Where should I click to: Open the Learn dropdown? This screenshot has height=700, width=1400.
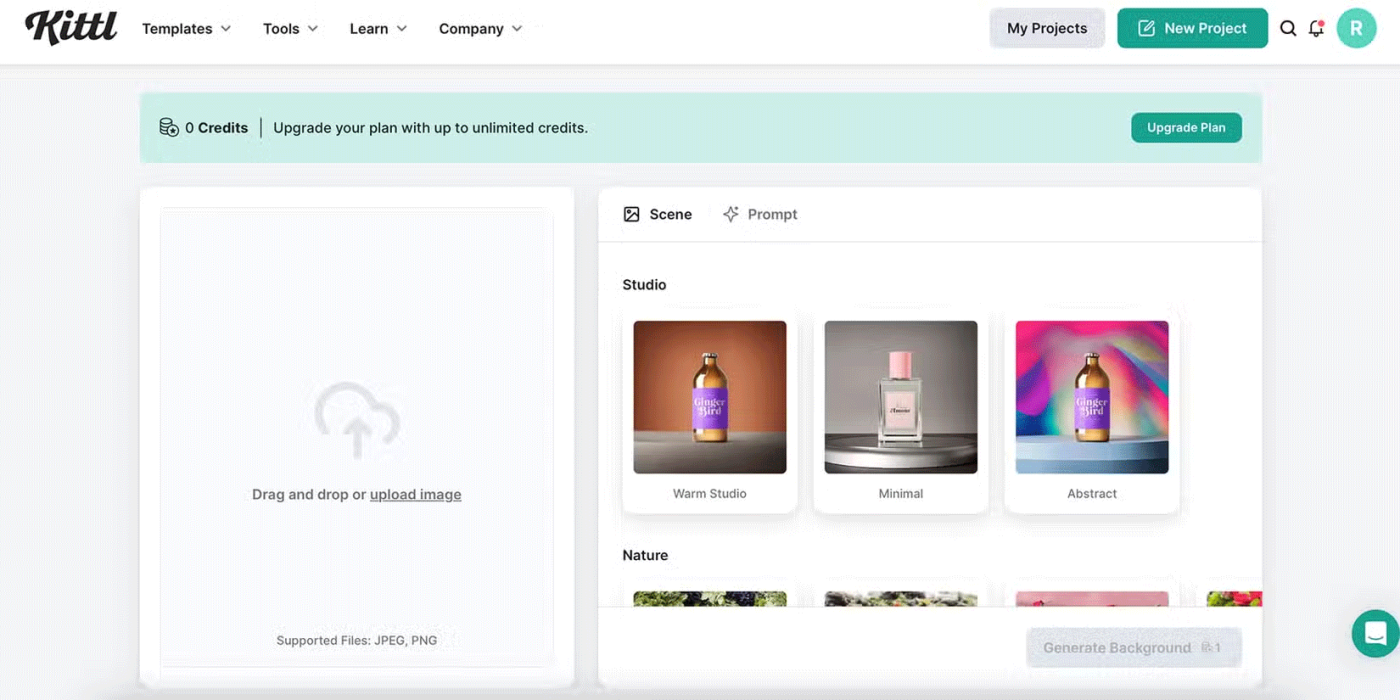click(378, 28)
